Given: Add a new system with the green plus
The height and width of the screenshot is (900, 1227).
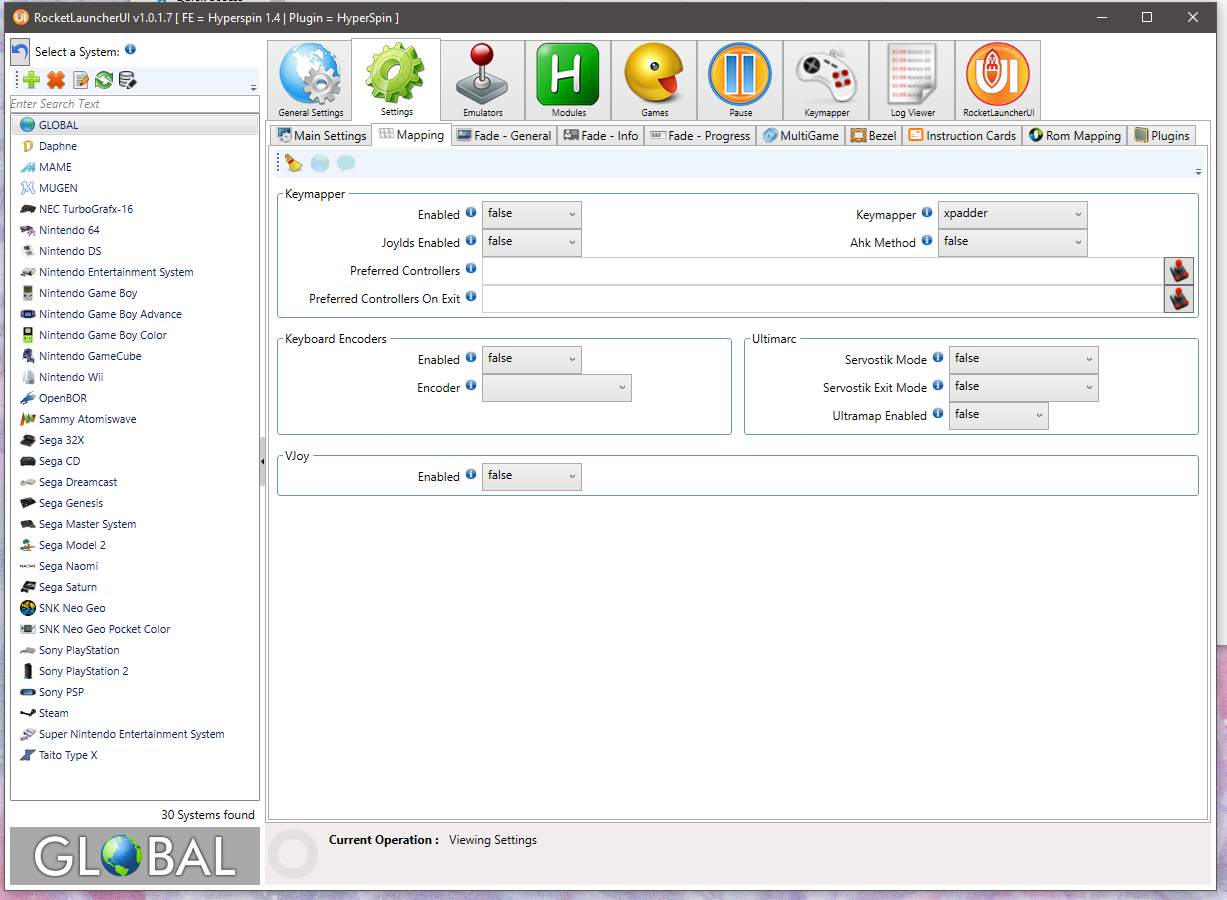Looking at the screenshot, I should coord(32,80).
